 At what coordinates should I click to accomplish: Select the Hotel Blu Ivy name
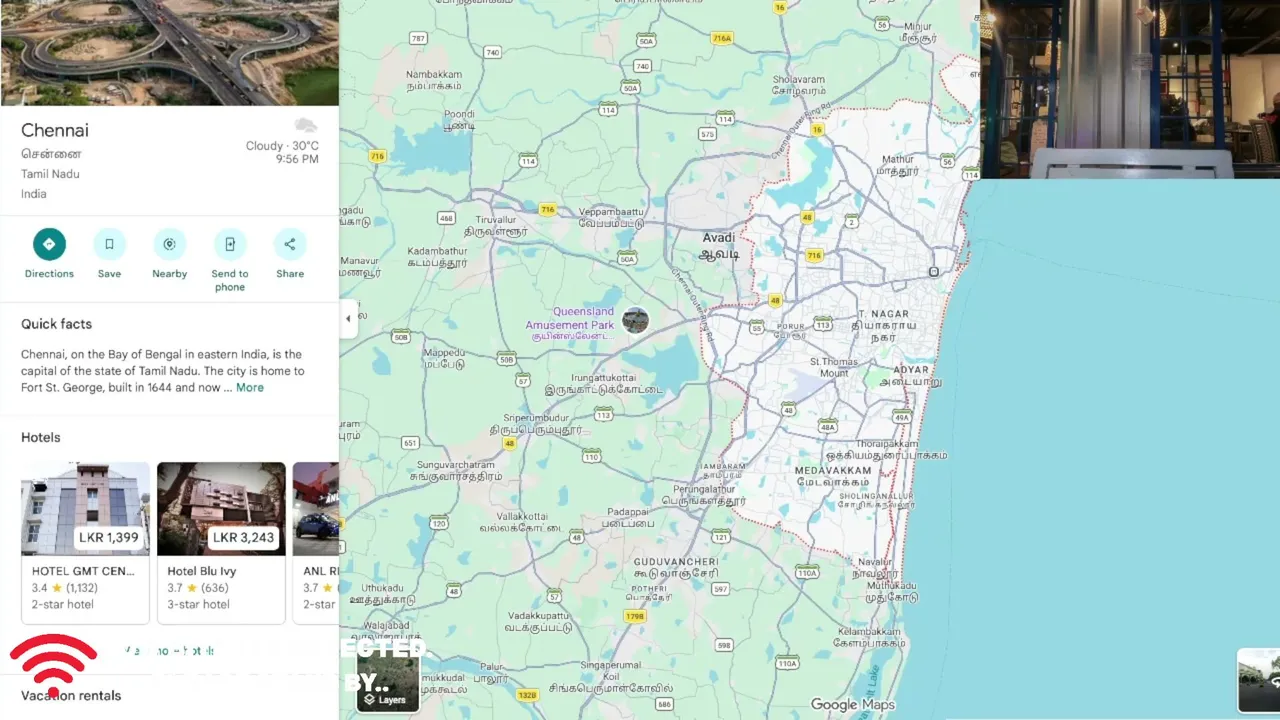[x=202, y=571]
